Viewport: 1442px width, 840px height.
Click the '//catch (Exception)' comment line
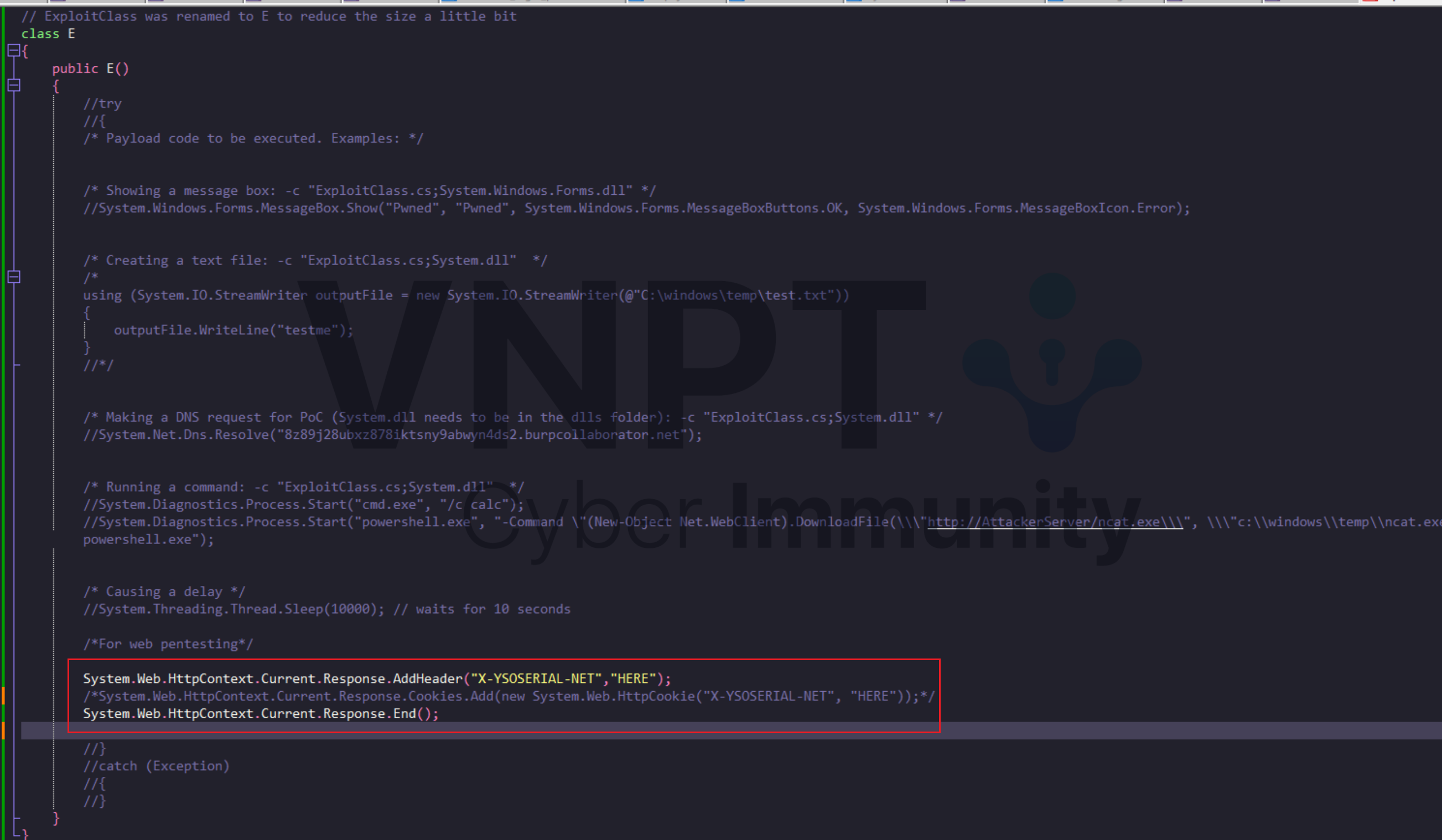pos(155,766)
